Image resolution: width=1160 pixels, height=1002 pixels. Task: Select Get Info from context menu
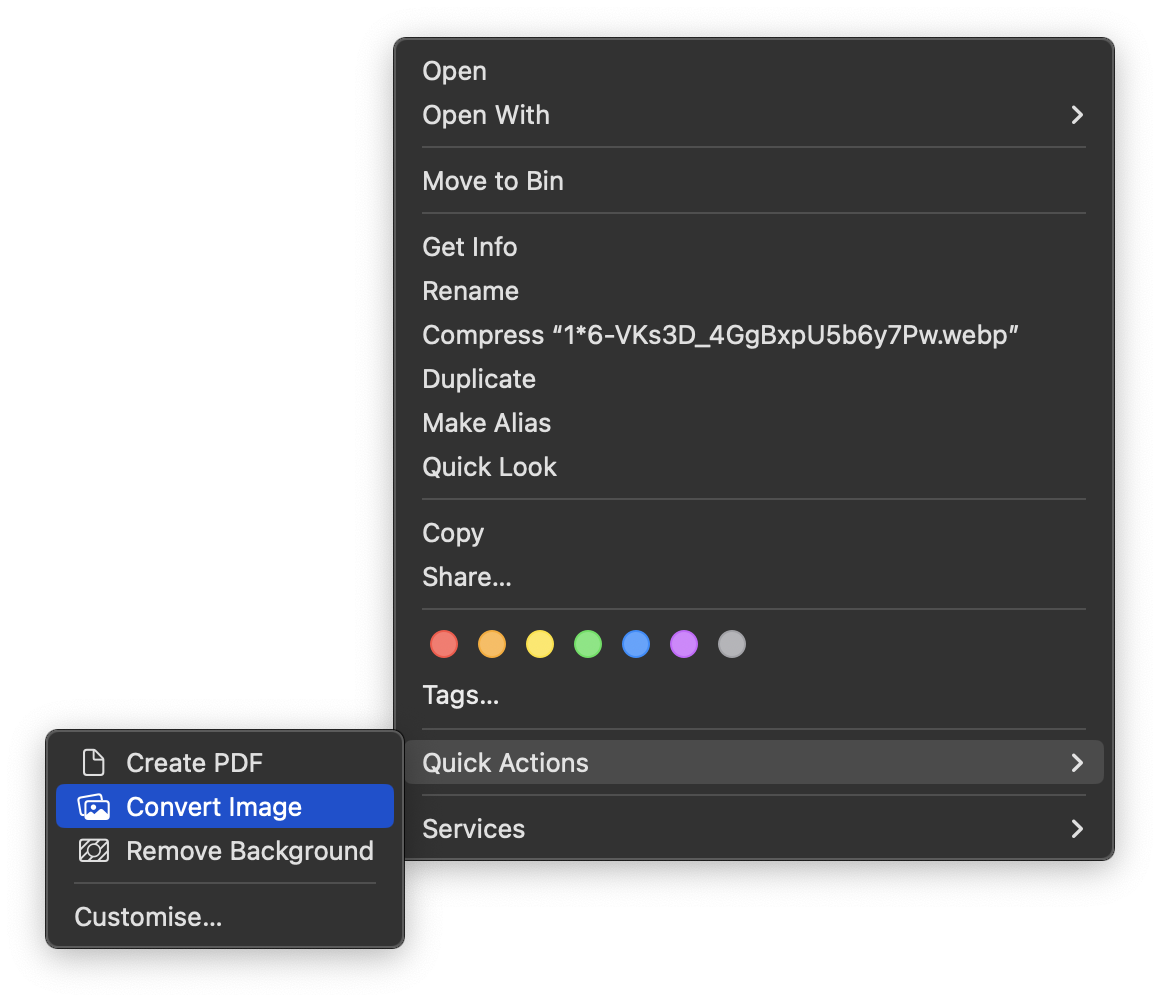(x=470, y=247)
